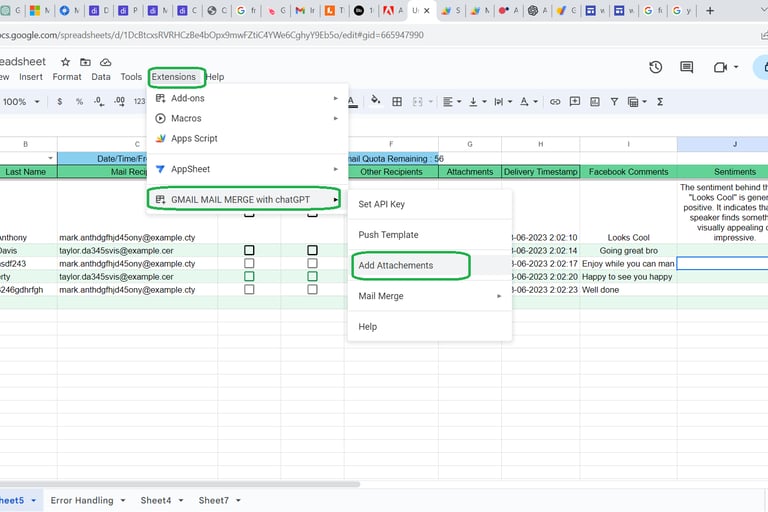
Task: Open column B filter dropdown arrow
Action: pos(50,158)
